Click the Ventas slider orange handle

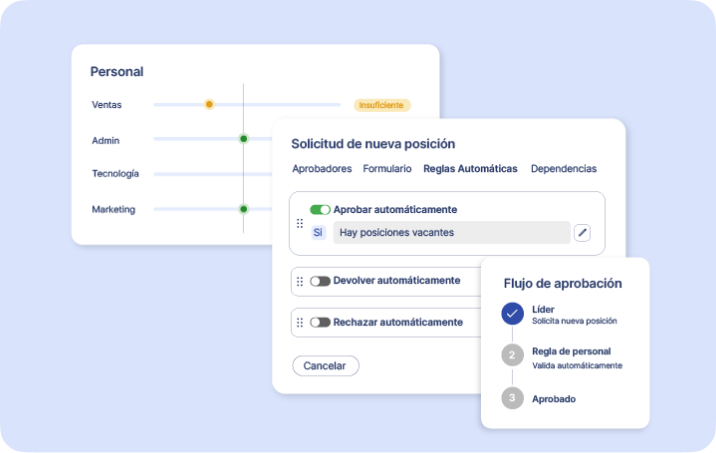tap(209, 105)
